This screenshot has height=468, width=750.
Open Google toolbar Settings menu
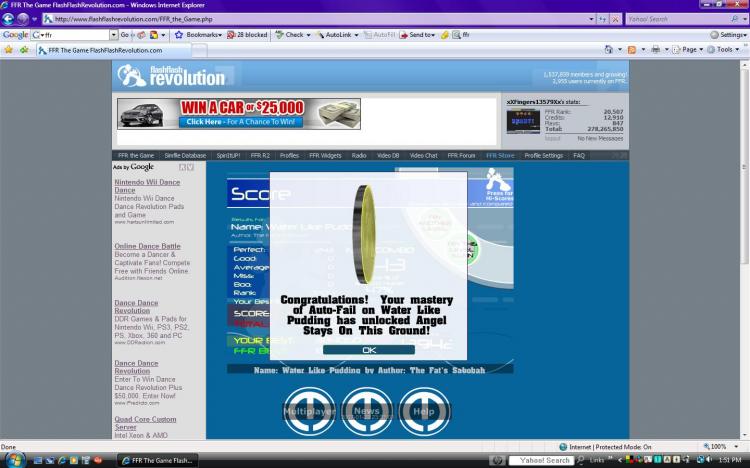[728, 35]
